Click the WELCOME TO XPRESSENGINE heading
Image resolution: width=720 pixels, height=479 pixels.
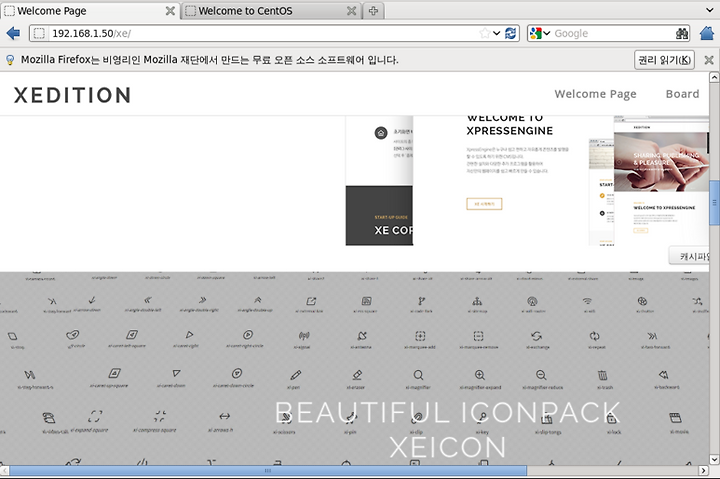point(510,125)
